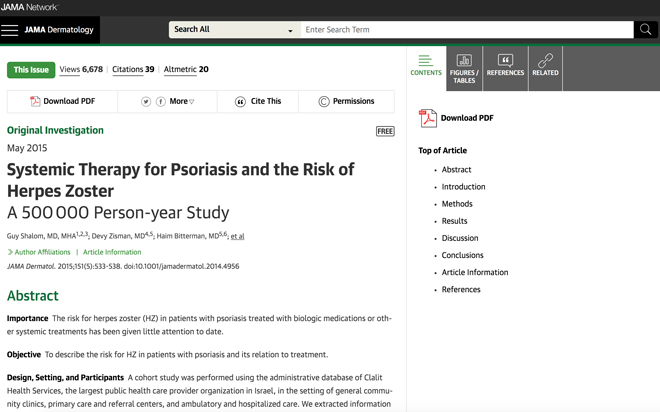Jump to Conclusions in contents

tap(463, 255)
